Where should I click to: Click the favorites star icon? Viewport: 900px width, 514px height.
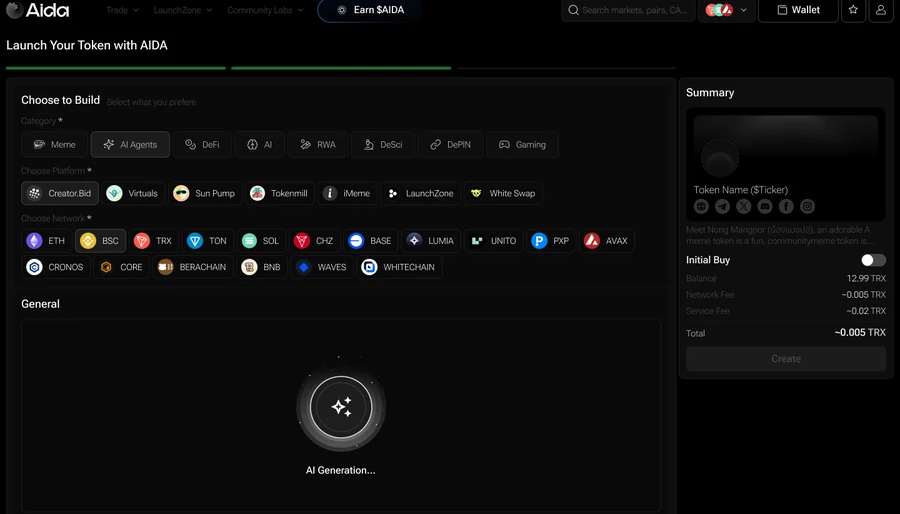click(x=853, y=10)
